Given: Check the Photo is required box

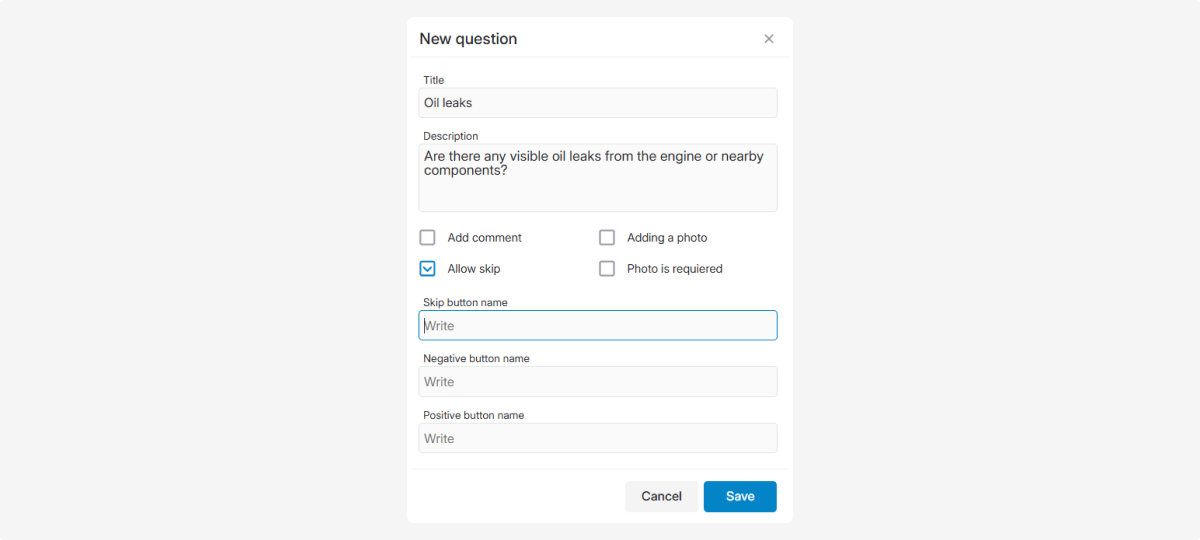Looking at the screenshot, I should click(607, 269).
